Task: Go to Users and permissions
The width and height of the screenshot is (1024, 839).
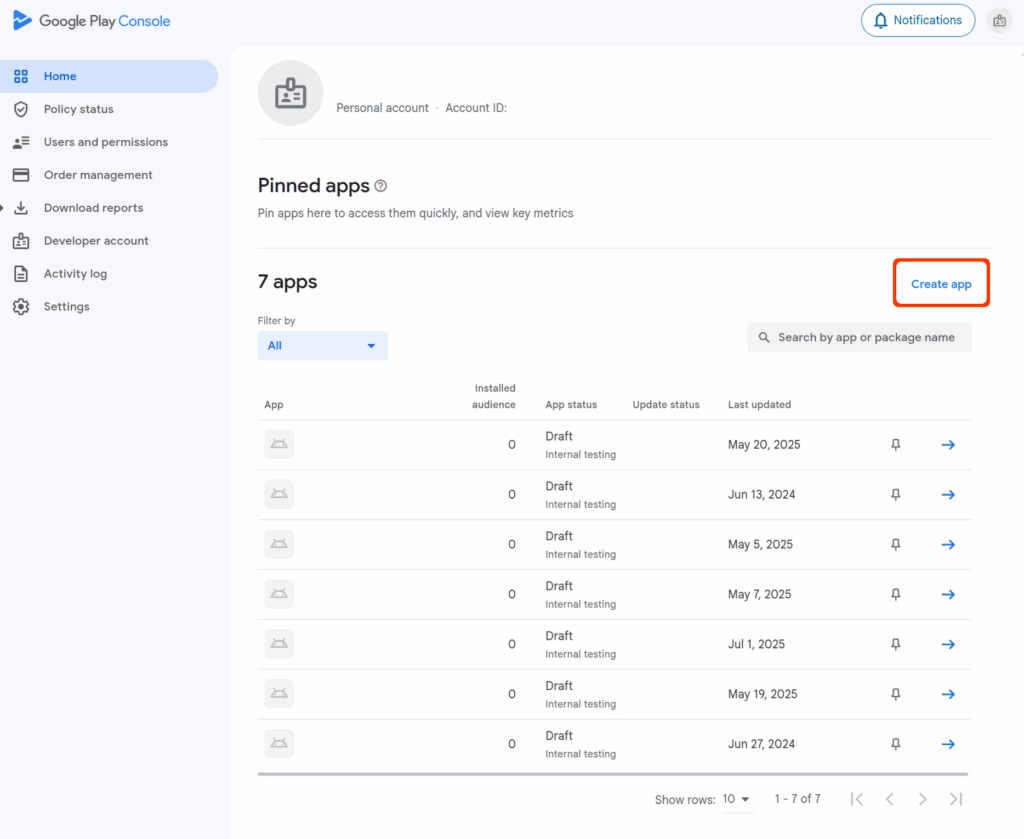Action: [105, 142]
